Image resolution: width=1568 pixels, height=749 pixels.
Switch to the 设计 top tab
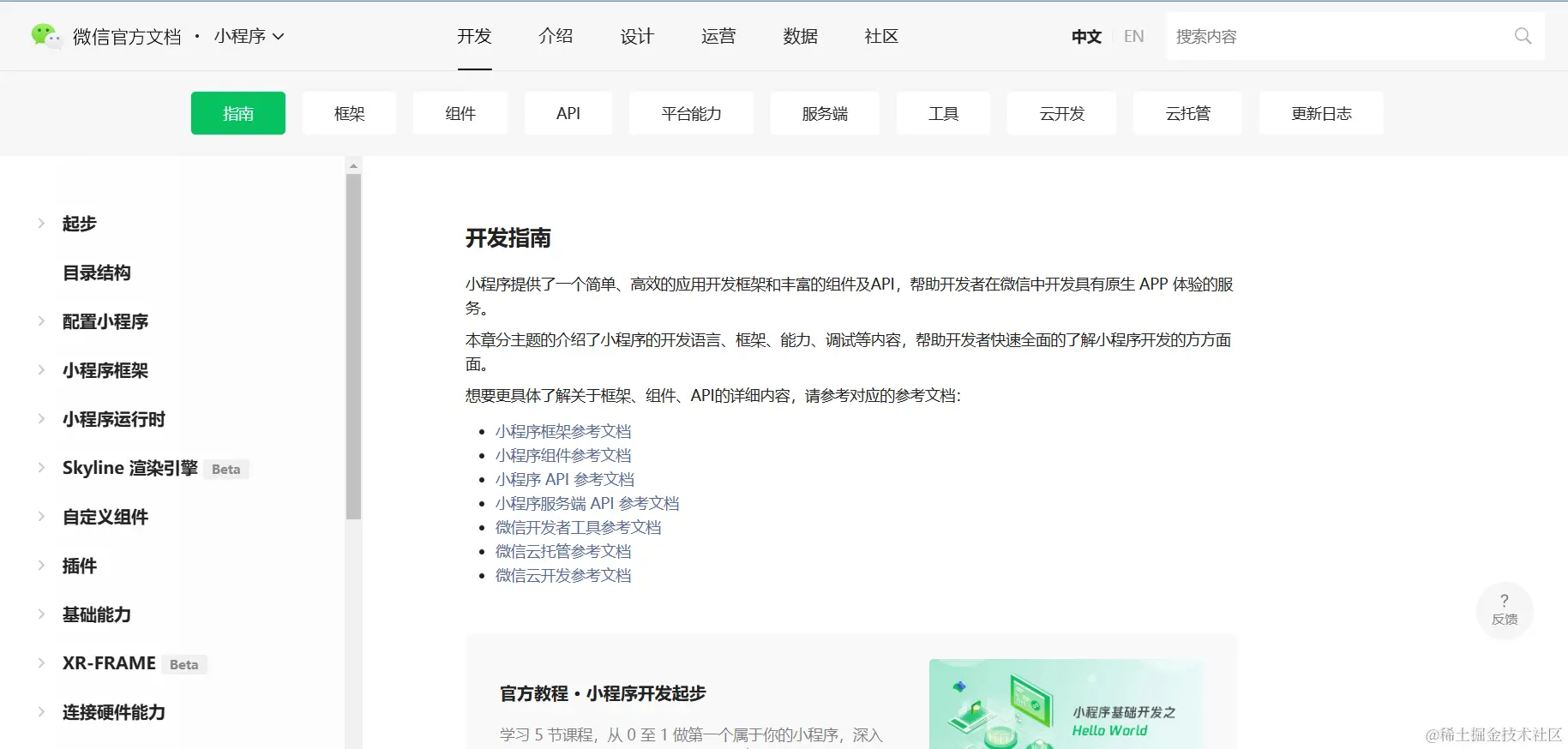pos(637,36)
